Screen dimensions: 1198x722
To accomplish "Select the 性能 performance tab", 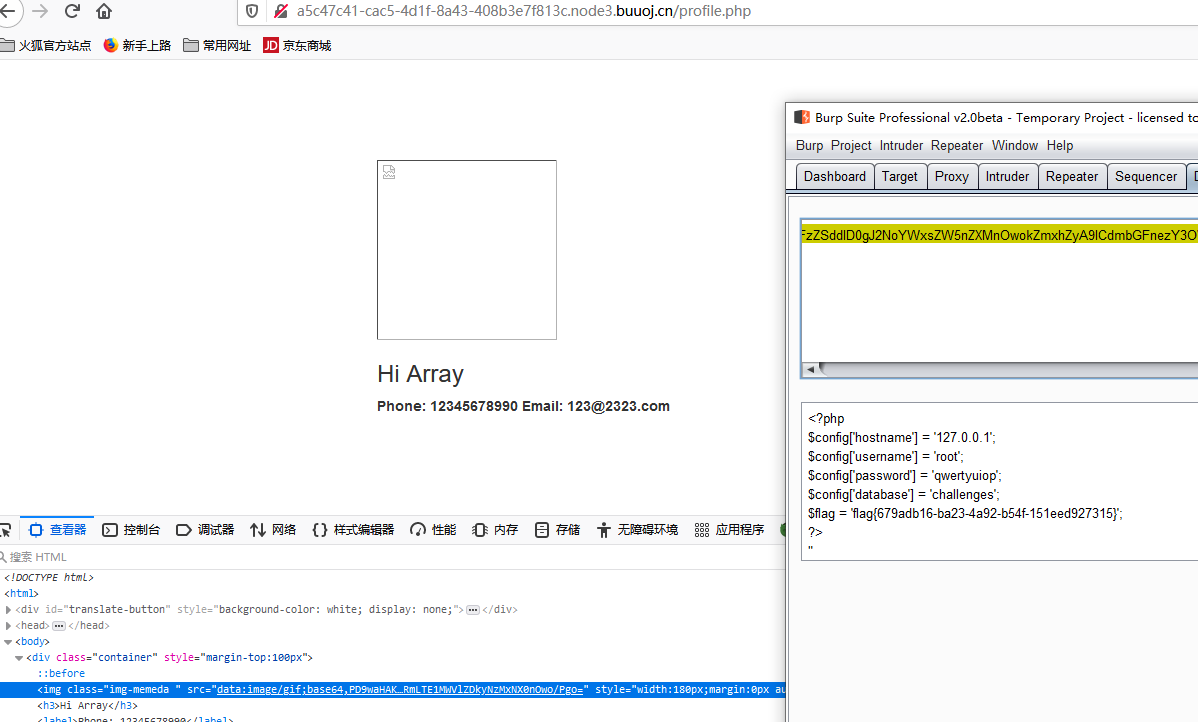I will point(432,529).
